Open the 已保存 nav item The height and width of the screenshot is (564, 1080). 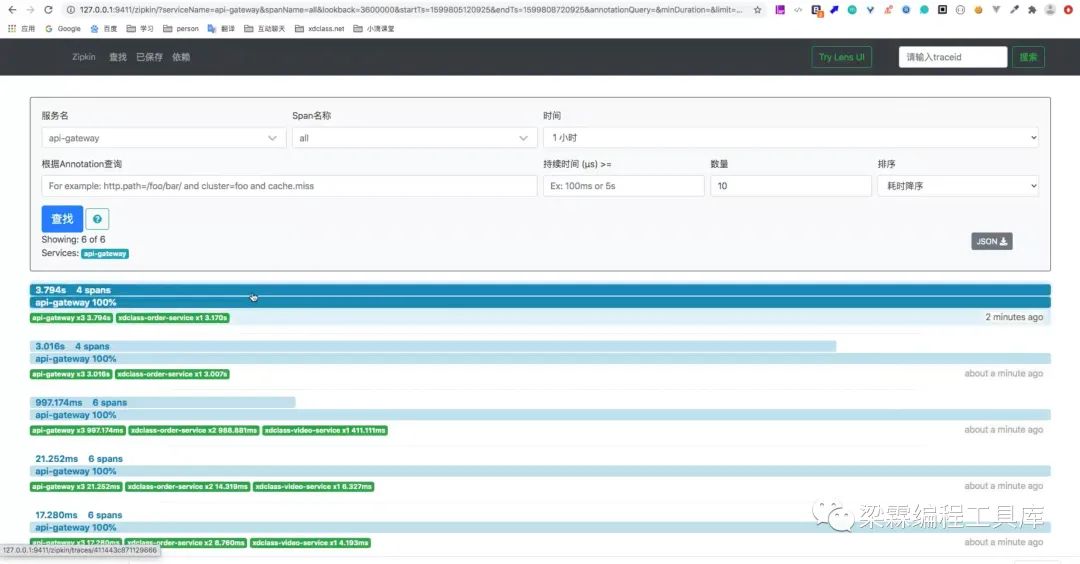(149, 57)
